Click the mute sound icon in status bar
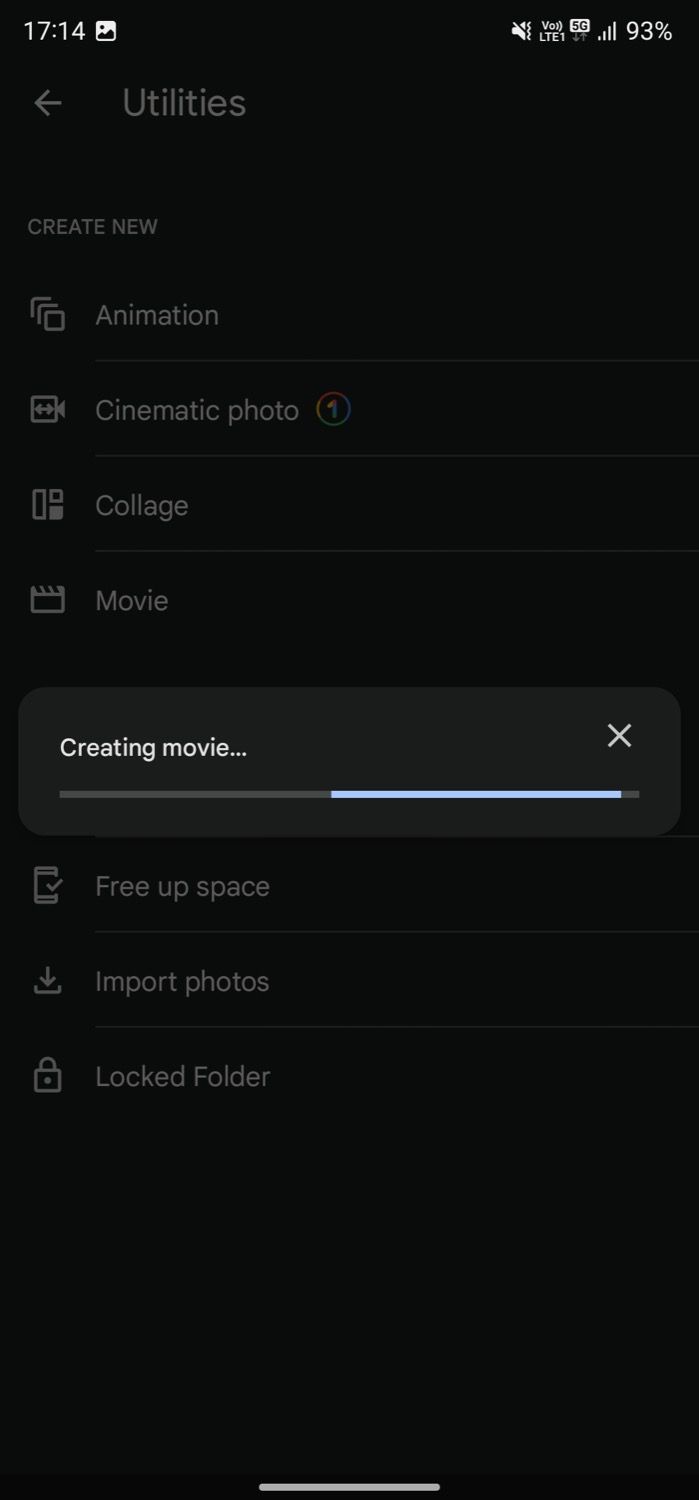 click(521, 31)
